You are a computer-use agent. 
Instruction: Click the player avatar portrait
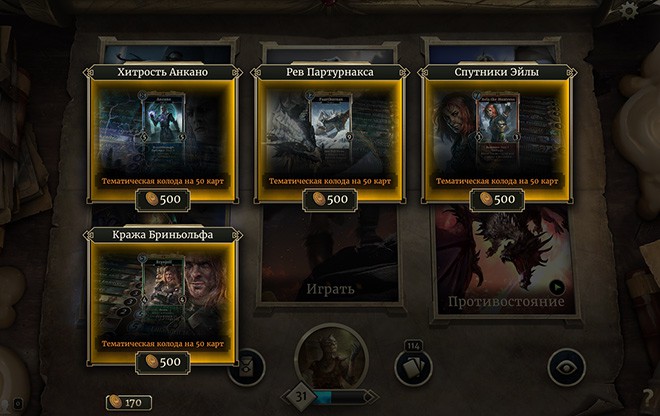click(331, 358)
